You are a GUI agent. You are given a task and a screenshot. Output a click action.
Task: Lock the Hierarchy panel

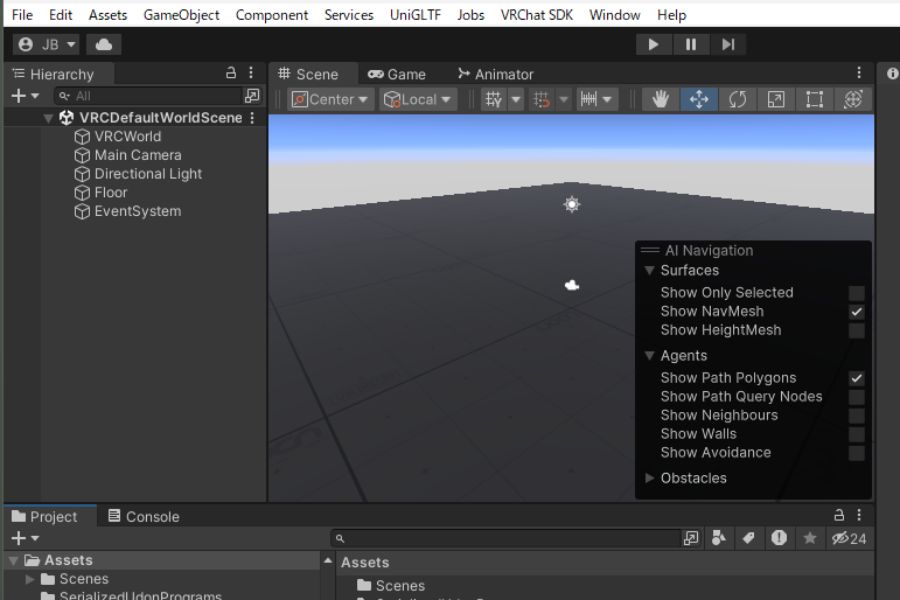coord(231,72)
